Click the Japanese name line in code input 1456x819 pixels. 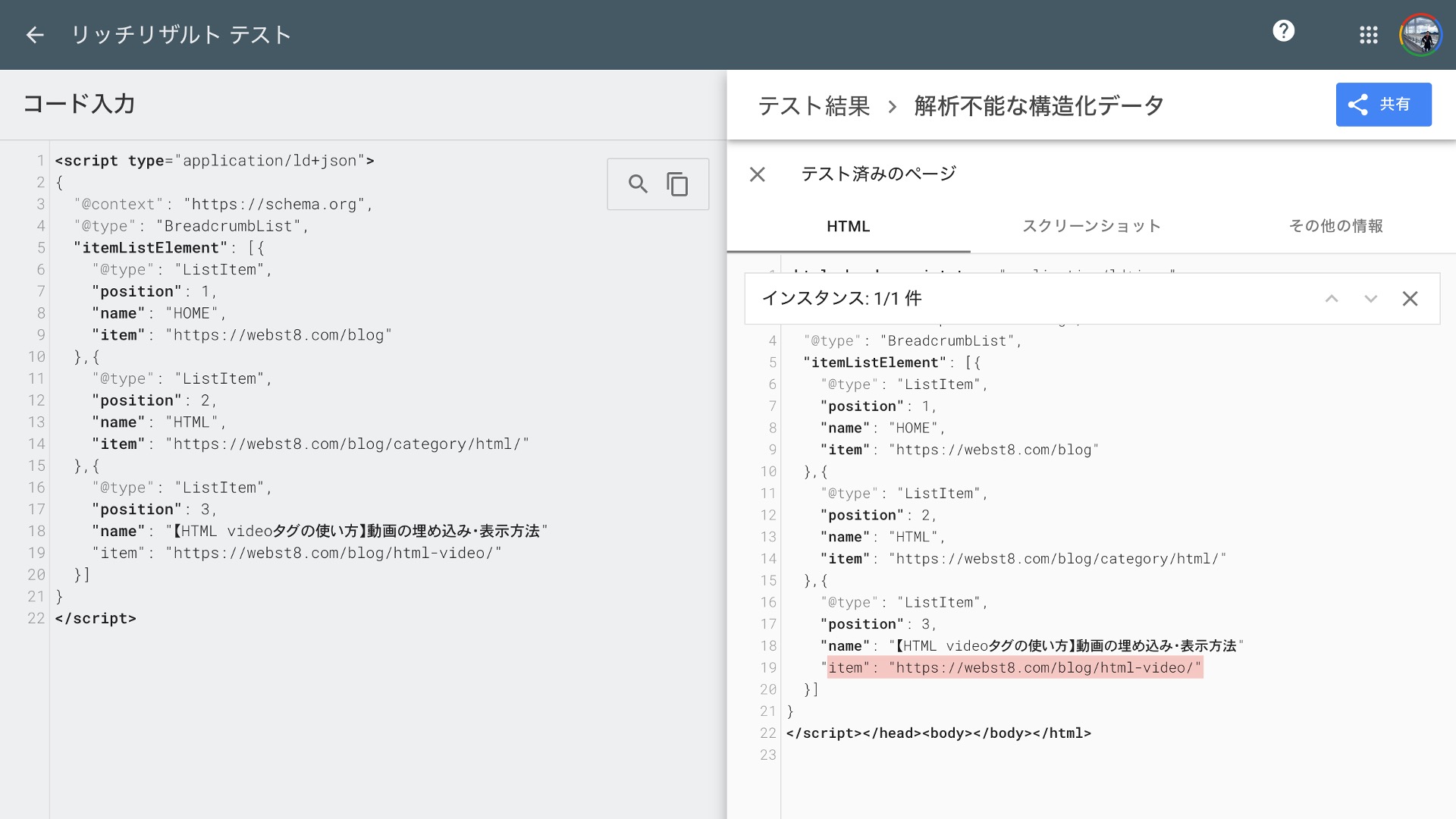pos(319,532)
